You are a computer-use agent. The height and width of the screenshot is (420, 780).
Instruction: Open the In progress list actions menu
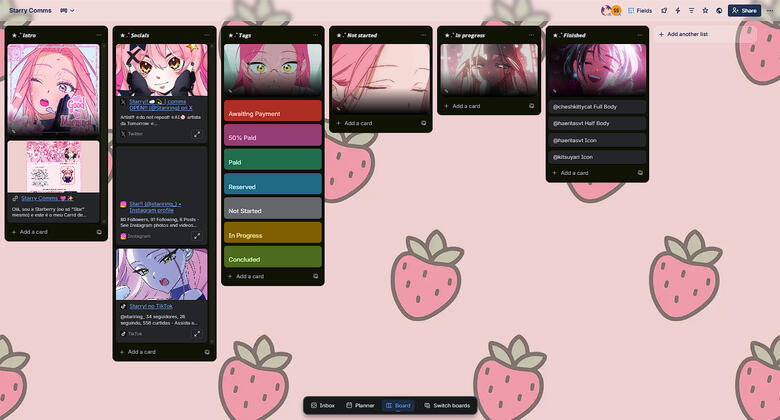(531, 35)
